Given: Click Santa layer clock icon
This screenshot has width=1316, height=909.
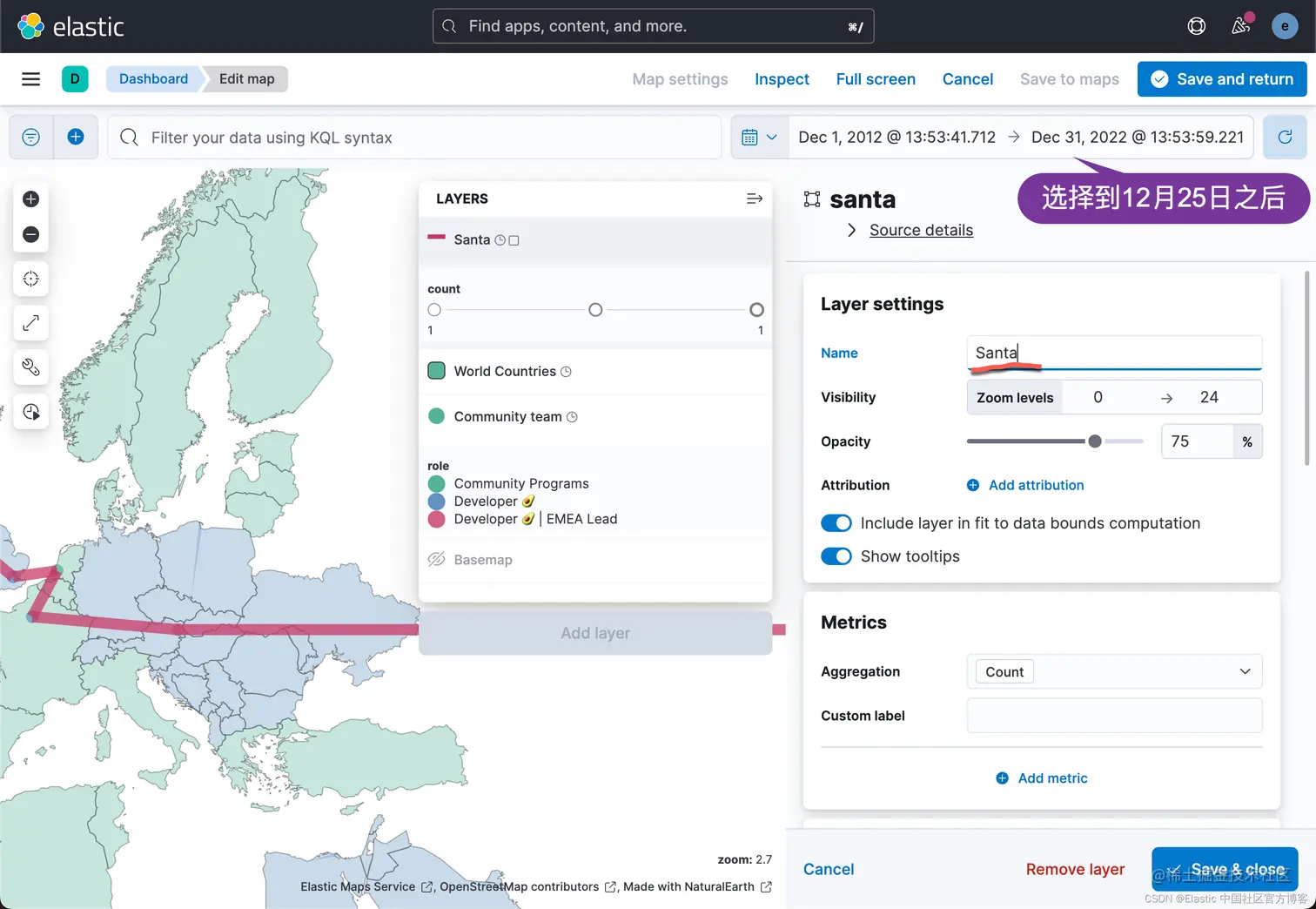Looking at the screenshot, I should pos(500,240).
